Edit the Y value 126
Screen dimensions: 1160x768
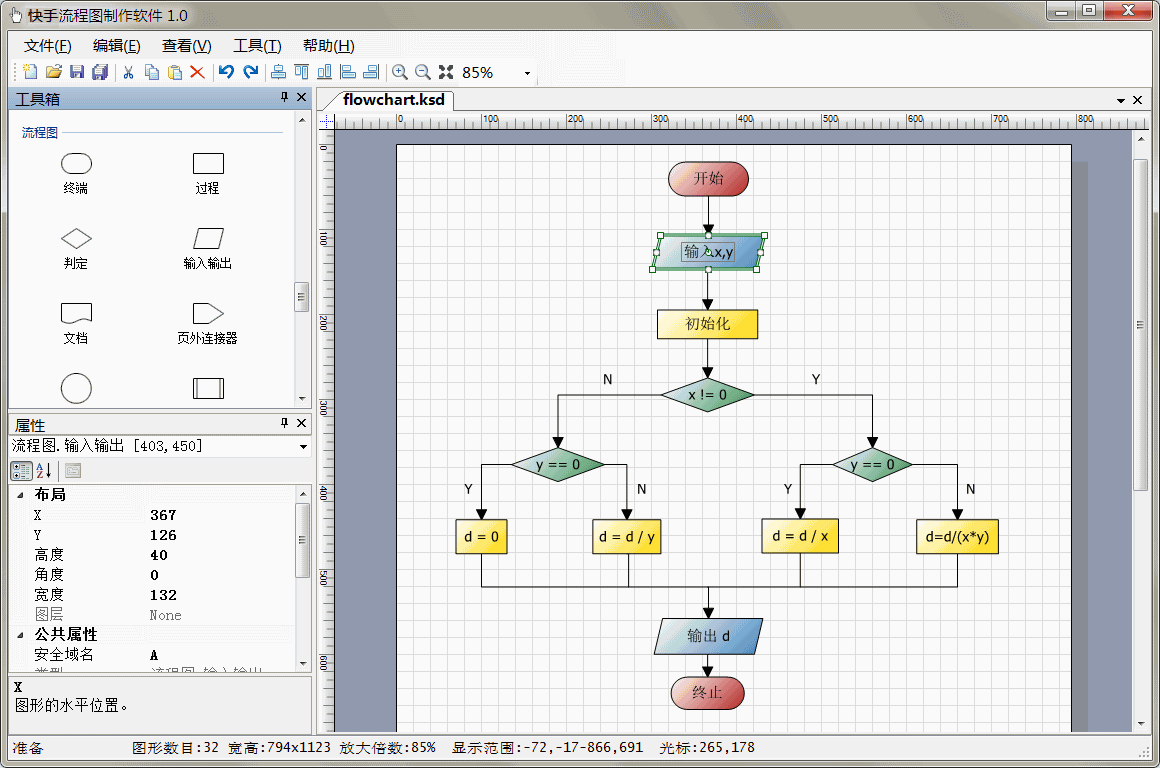click(x=221, y=535)
